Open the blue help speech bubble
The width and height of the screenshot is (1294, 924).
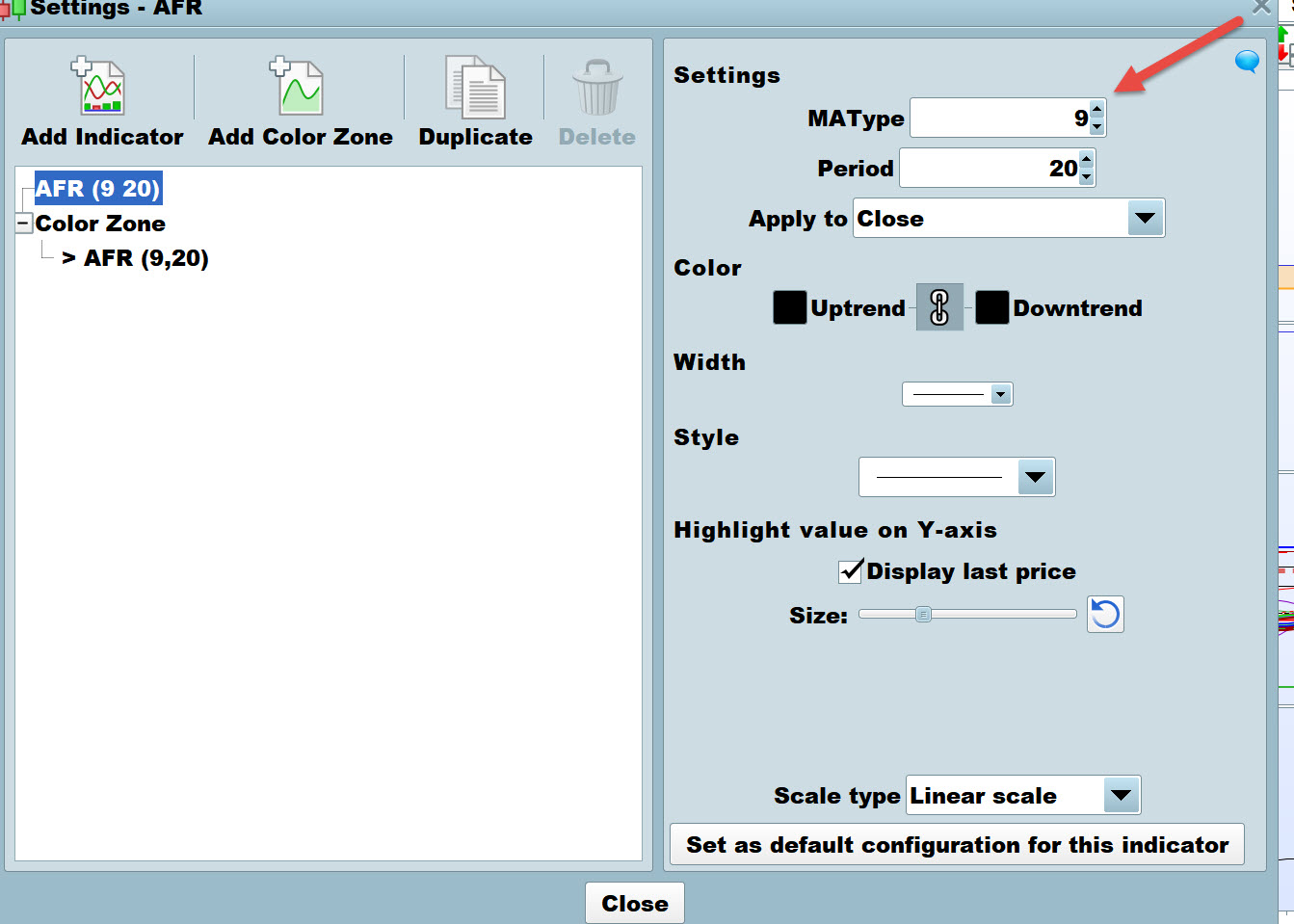click(1247, 62)
